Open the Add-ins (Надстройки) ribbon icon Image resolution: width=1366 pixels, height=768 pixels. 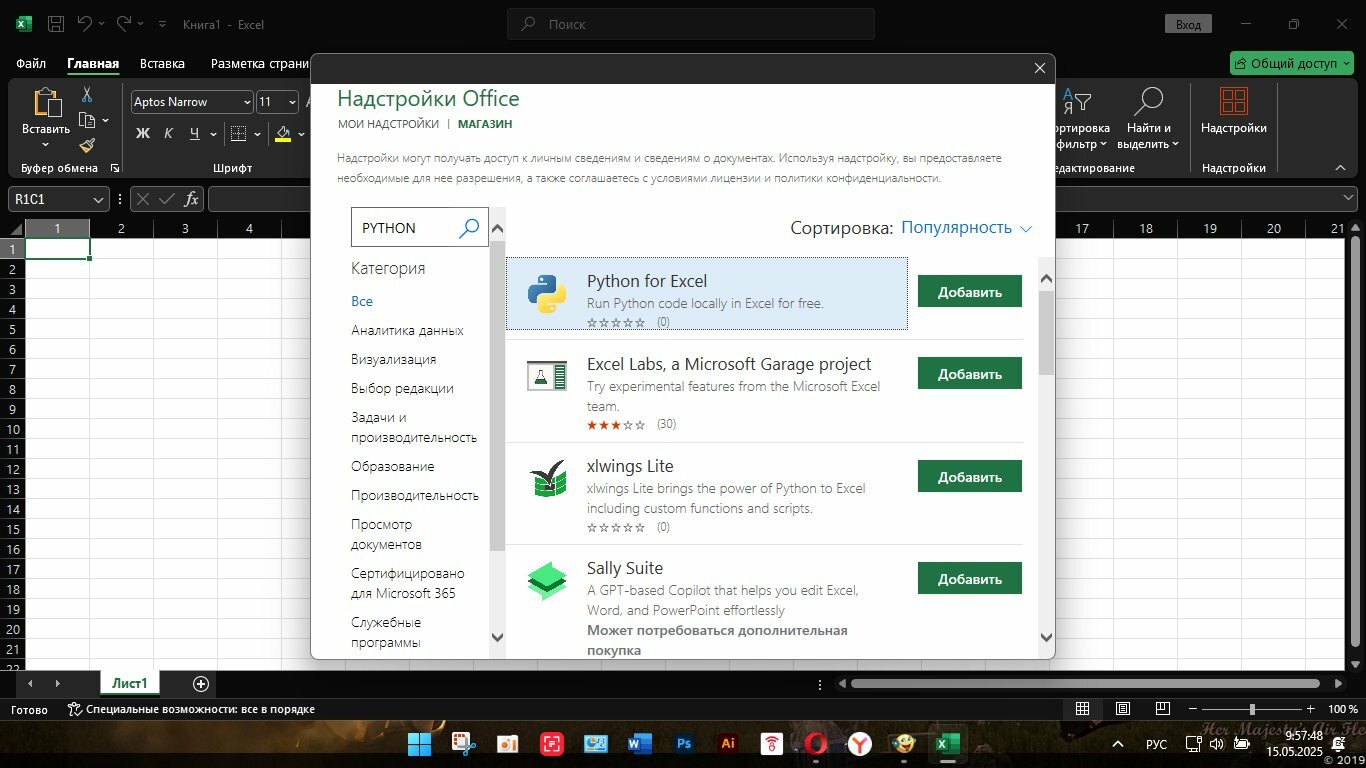[1234, 101]
